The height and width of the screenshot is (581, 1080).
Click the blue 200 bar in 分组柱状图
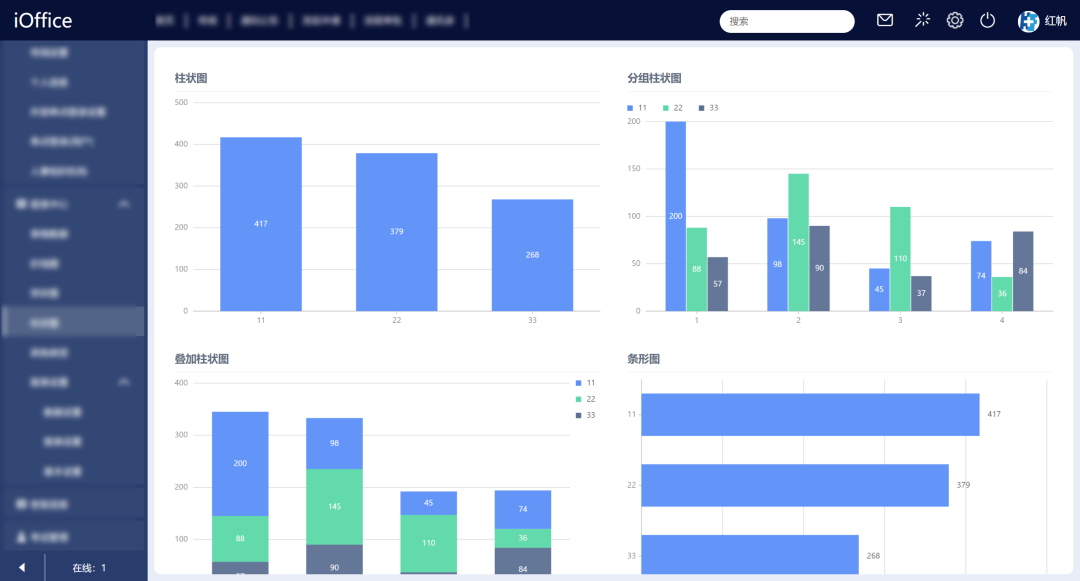point(676,216)
